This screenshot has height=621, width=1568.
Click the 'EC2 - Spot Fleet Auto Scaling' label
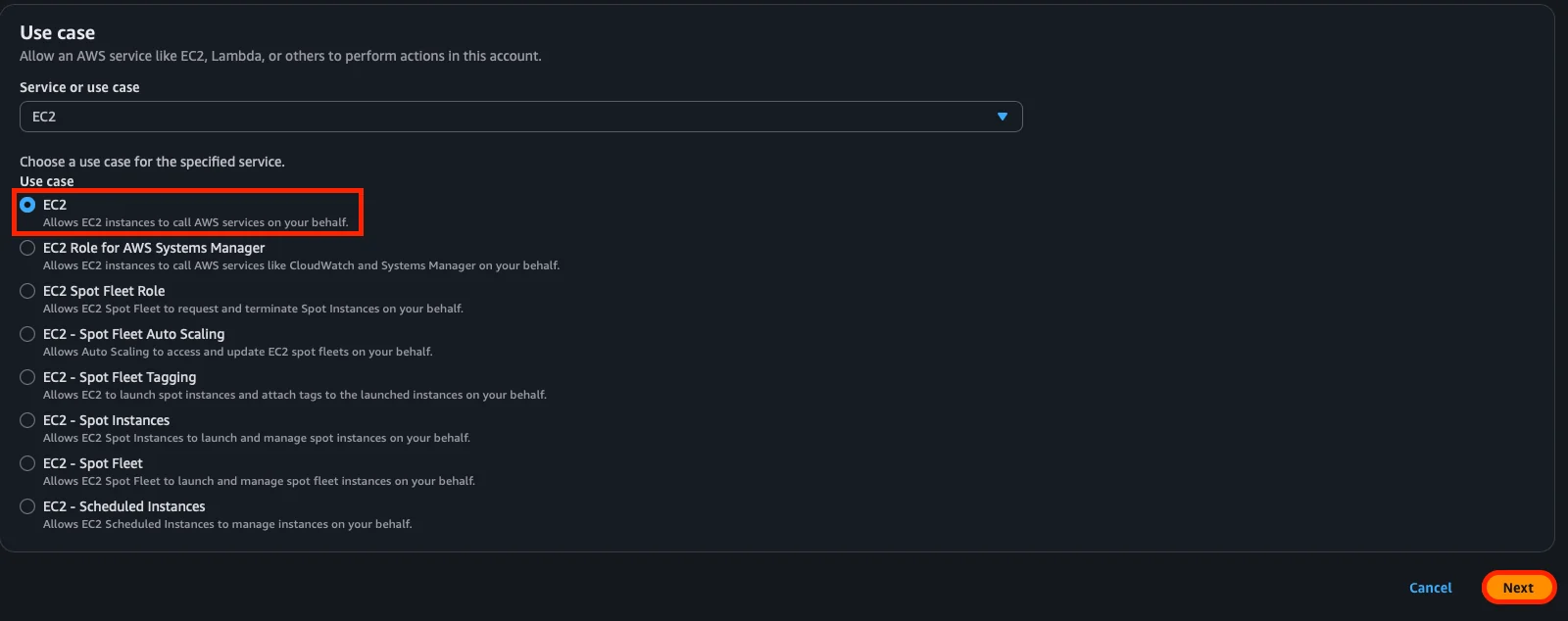[133, 334]
